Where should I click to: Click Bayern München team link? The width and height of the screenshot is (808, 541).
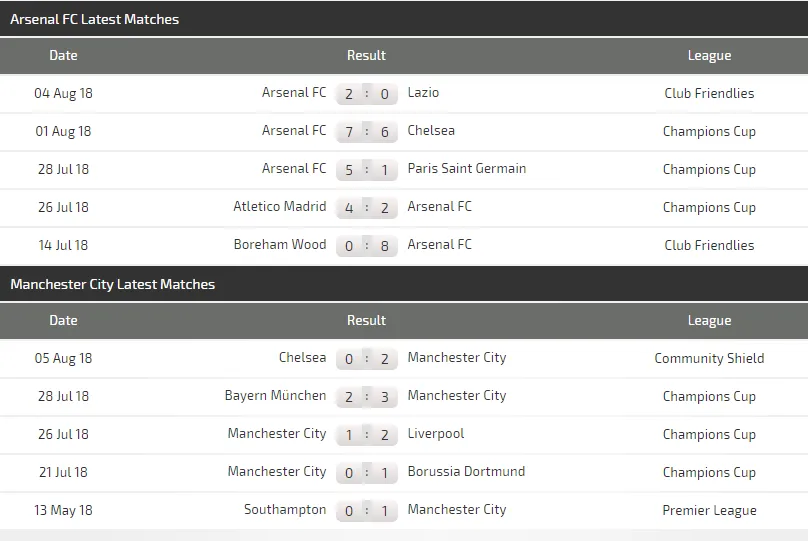tap(275, 396)
